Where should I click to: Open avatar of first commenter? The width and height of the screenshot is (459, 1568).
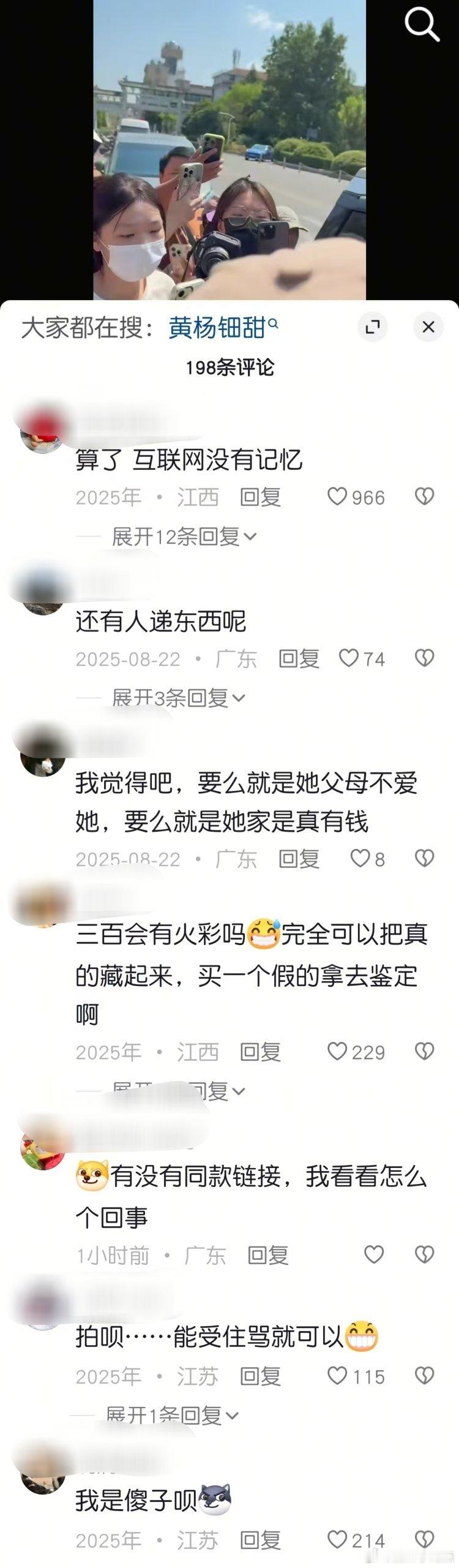pos(43,432)
